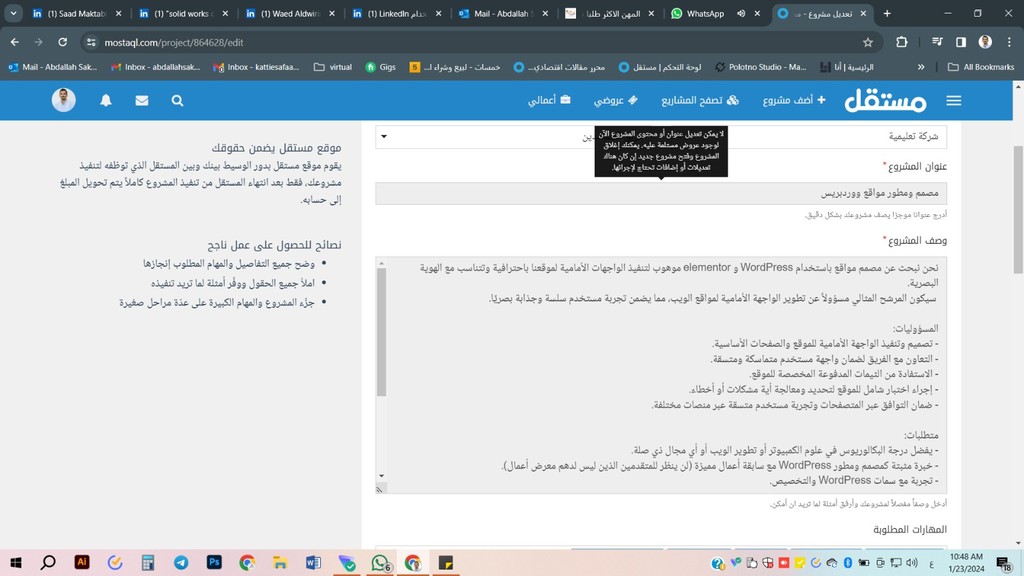Open Chrome profile avatar in toolbar
Screen dimensions: 1024x576
point(985,42)
